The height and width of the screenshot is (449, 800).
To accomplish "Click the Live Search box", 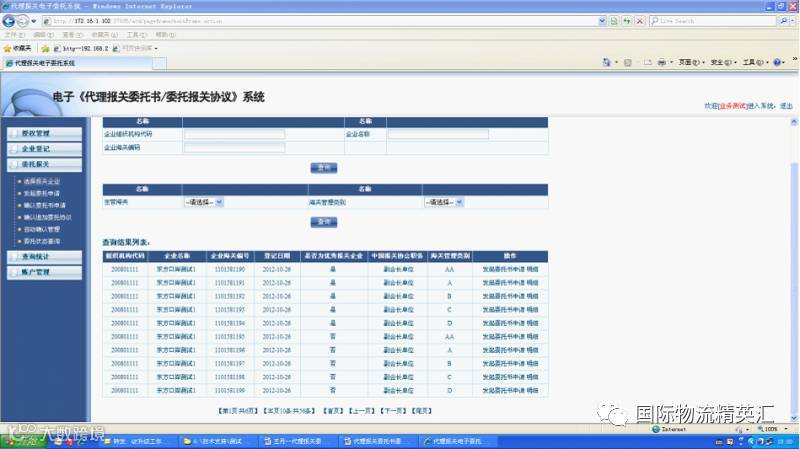I will click(x=713, y=21).
